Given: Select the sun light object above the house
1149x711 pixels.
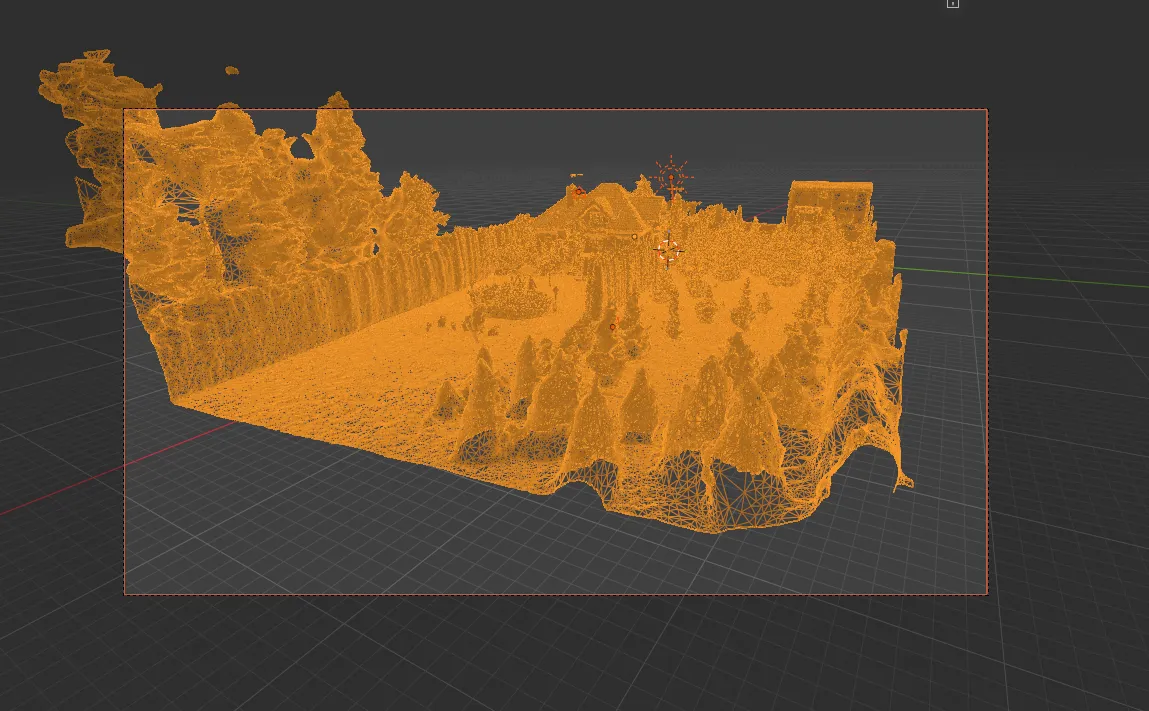Looking at the screenshot, I should [x=671, y=177].
